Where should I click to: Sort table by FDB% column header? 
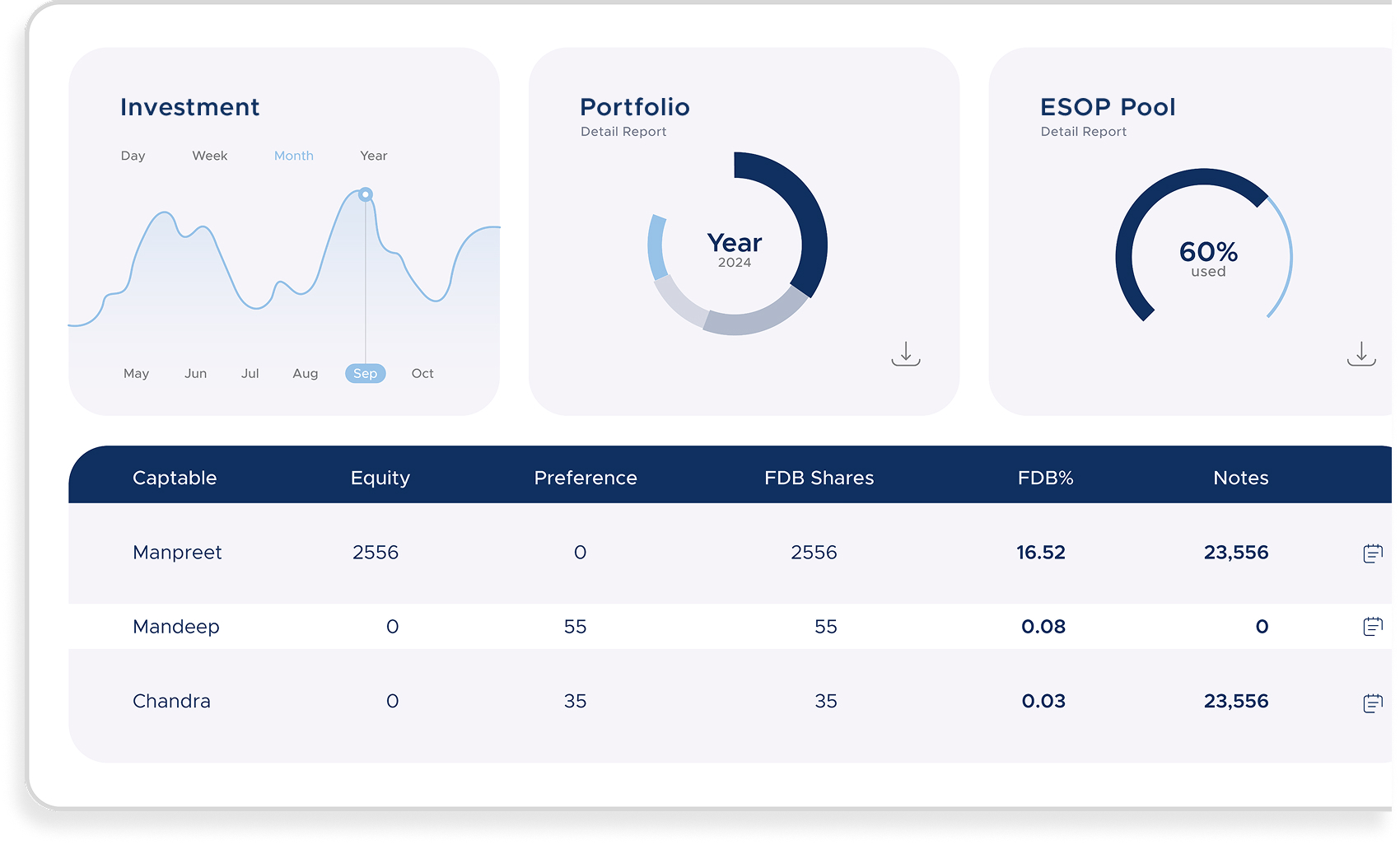coord(1045,478)
